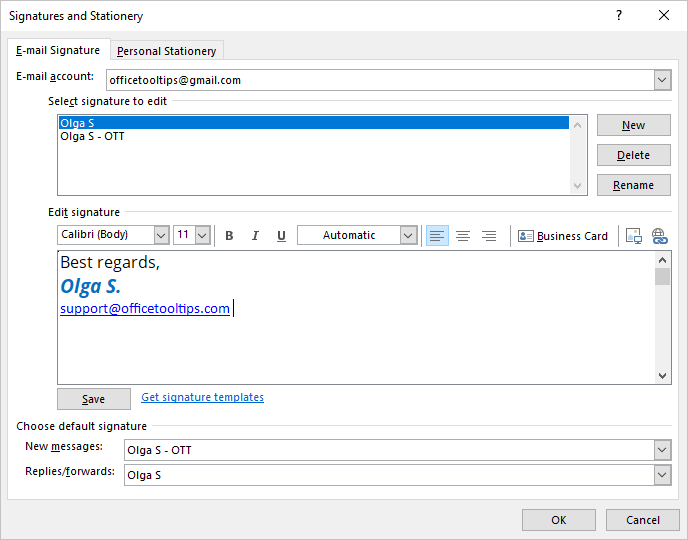Switch to the Personal Stationery tab
The width and height of the screenshot is (688, 540).
167,51
